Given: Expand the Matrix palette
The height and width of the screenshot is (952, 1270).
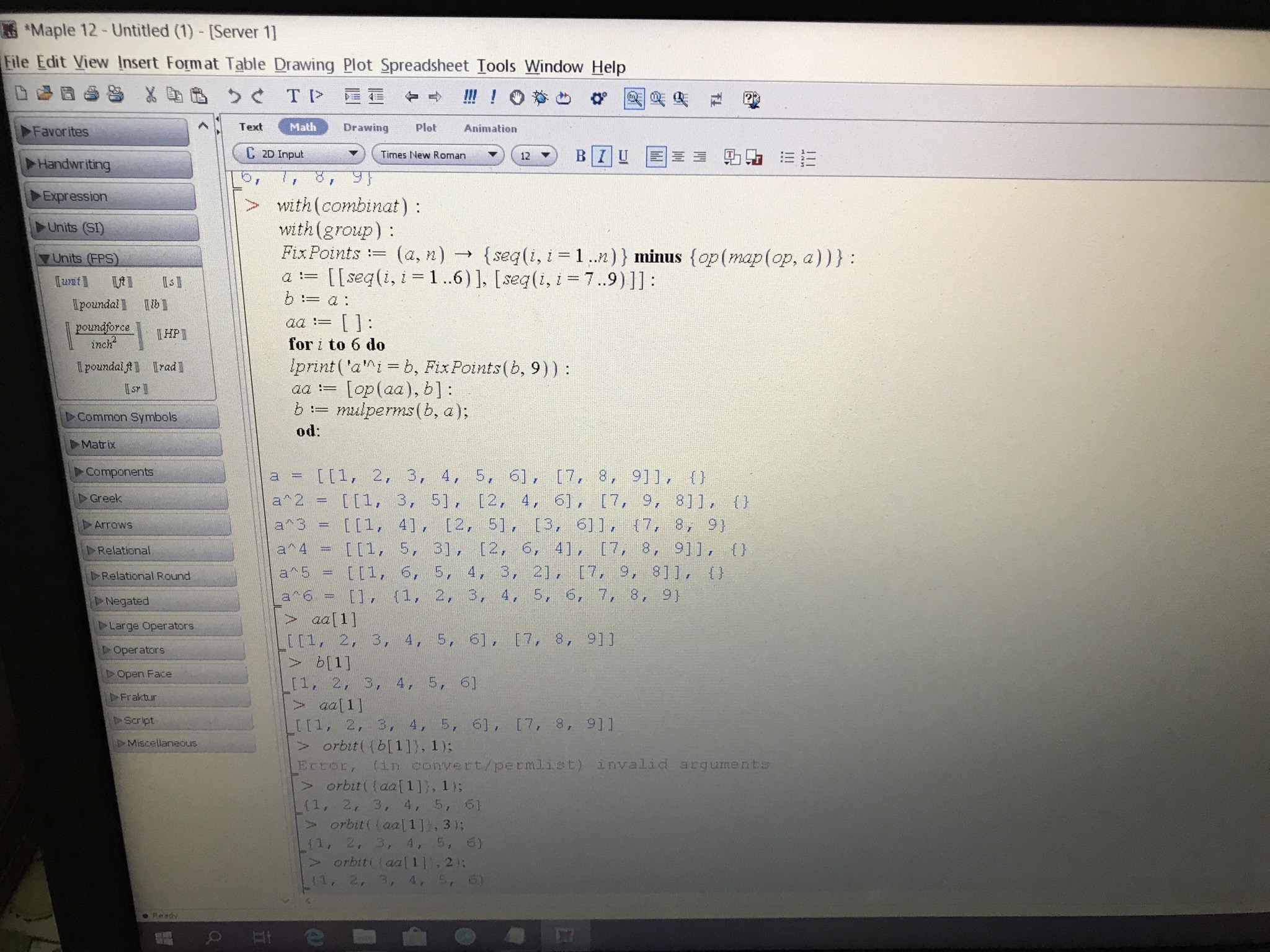Looking at the screenshot, I should (x=143, y=444).
